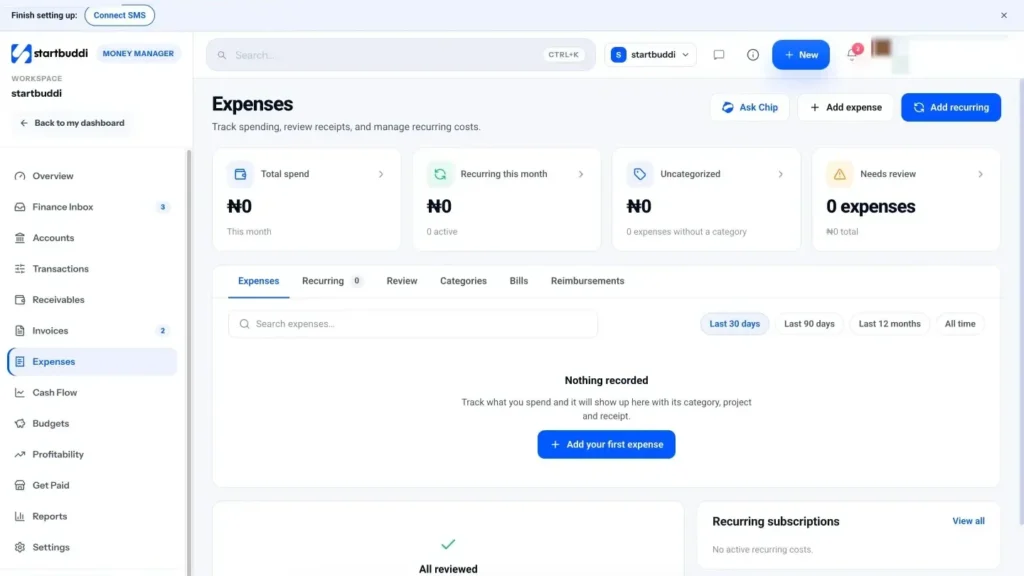1024x576 pixels.
Task: Open notifications bell icon
Action: pyautogui.click(x=852, y=55)
